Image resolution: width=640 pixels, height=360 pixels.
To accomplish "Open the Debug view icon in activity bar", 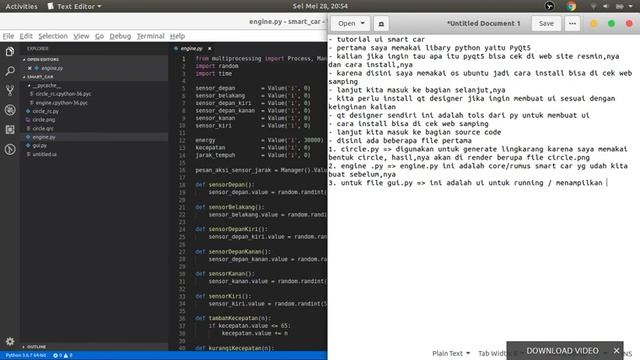I will [10, 110].
